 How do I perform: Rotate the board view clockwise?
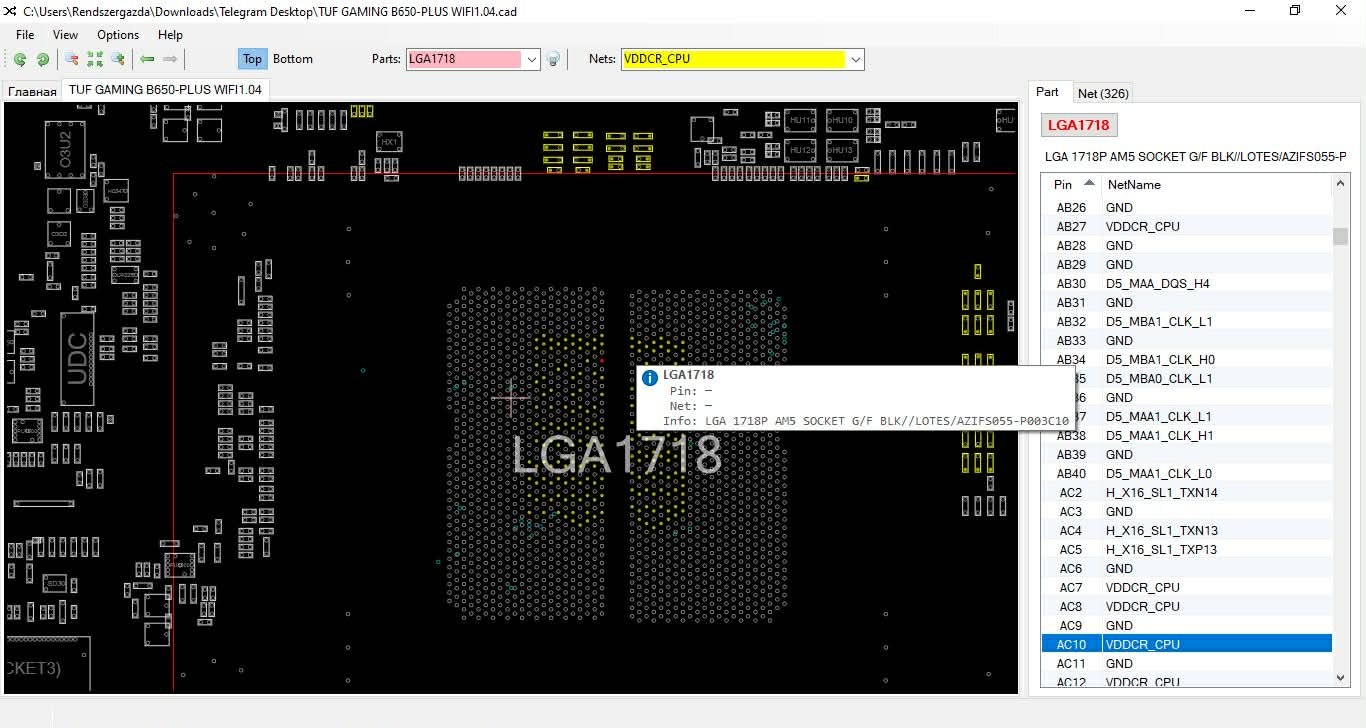click(43, 59)
